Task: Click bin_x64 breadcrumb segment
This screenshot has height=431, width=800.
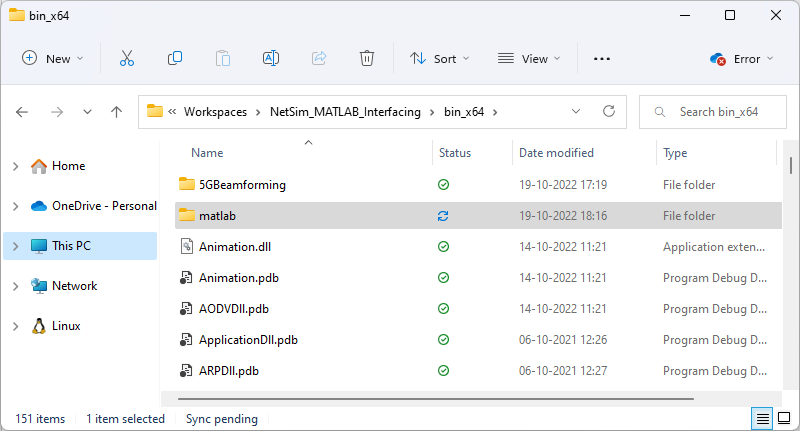Action: coord(464,112)
